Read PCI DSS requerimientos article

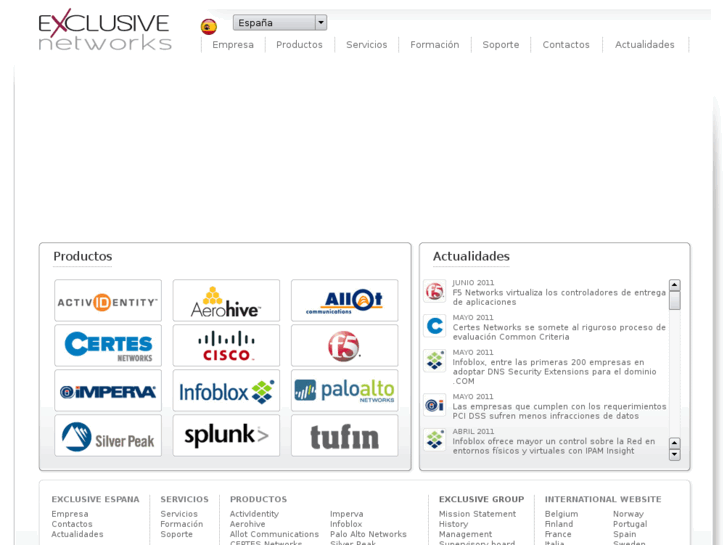[560, 411]
